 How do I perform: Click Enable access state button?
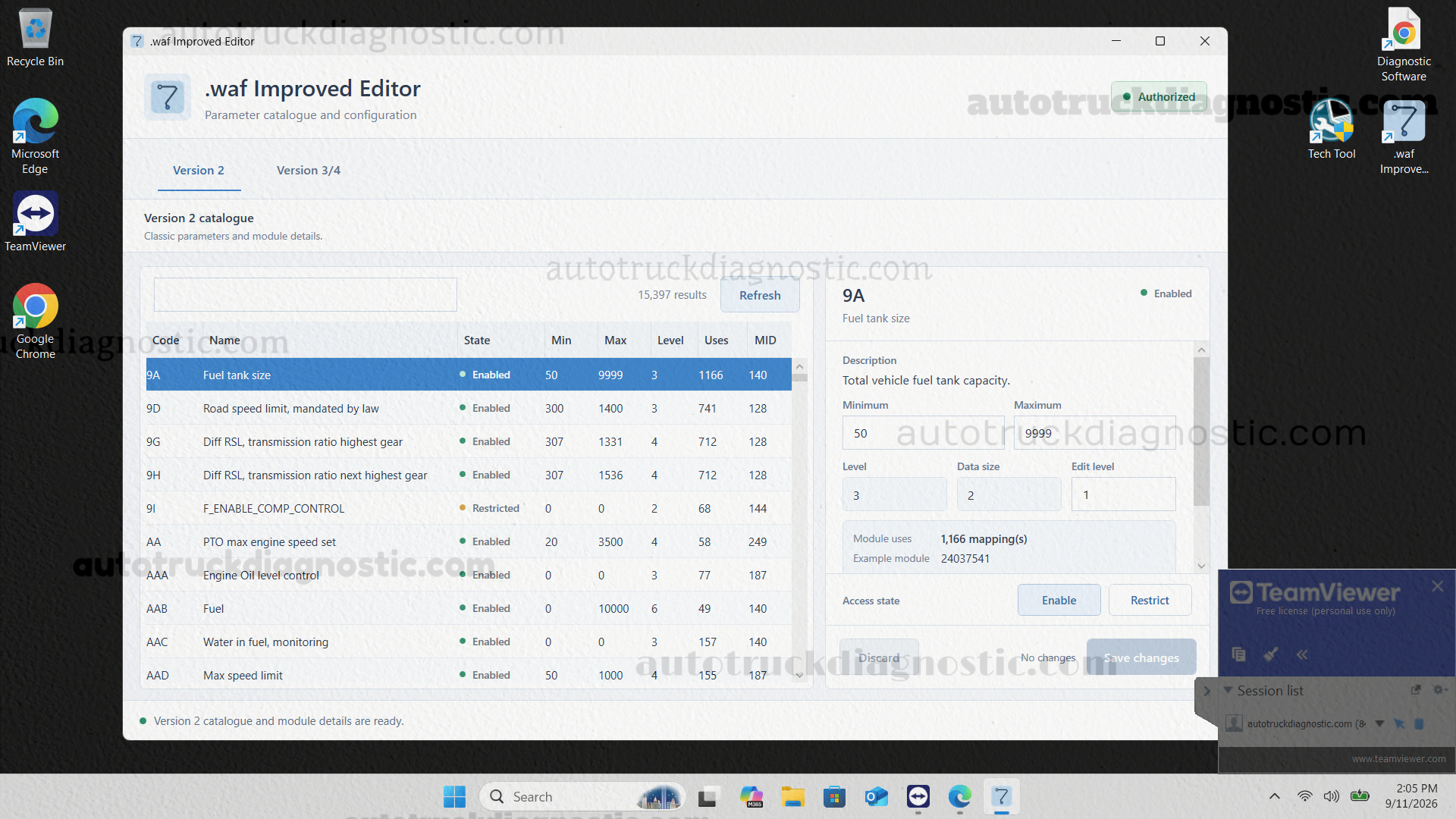tap(1059, 600)
